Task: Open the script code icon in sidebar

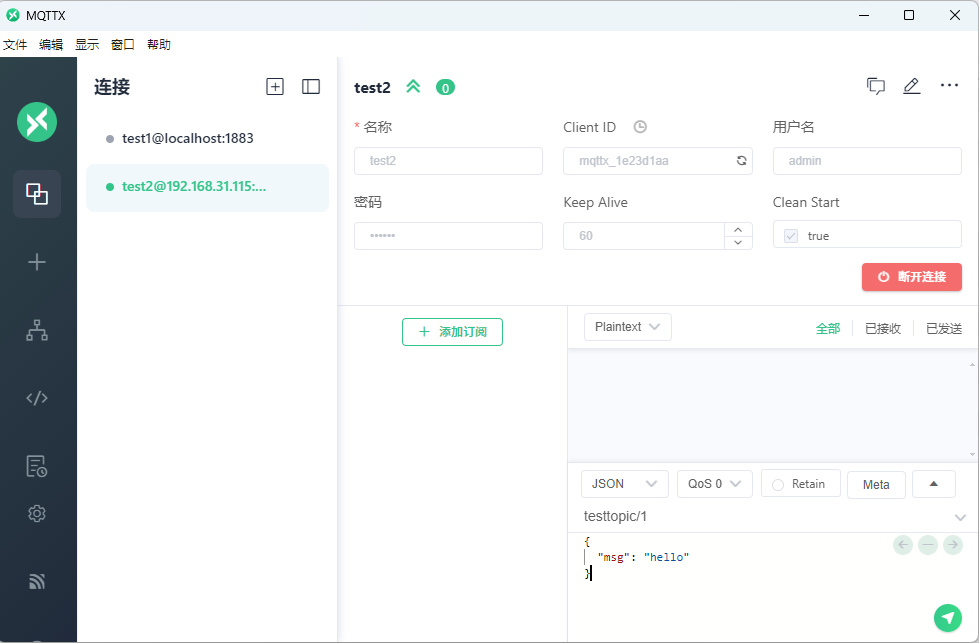Action: click(x=37, y=398)
